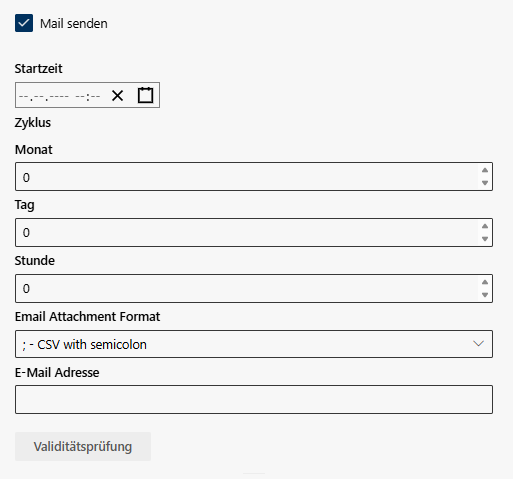The width and height of the screenshot is (513, 479).
Task: Increase Stunde value with up arrow
Action: (x=485, y=282)
